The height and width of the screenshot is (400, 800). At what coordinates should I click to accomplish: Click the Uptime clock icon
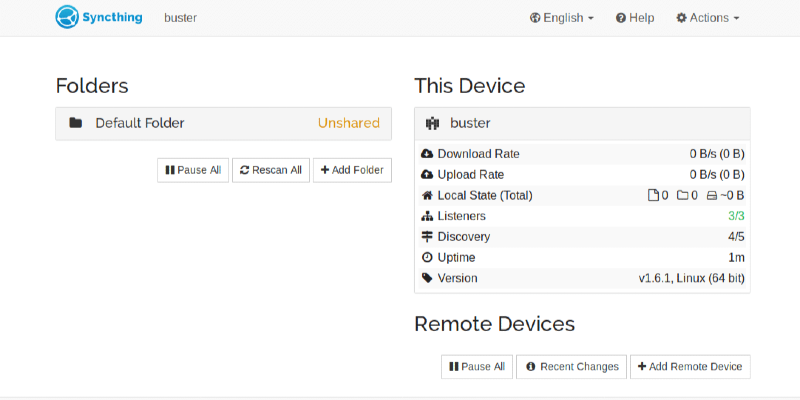(x=428, y=258)
